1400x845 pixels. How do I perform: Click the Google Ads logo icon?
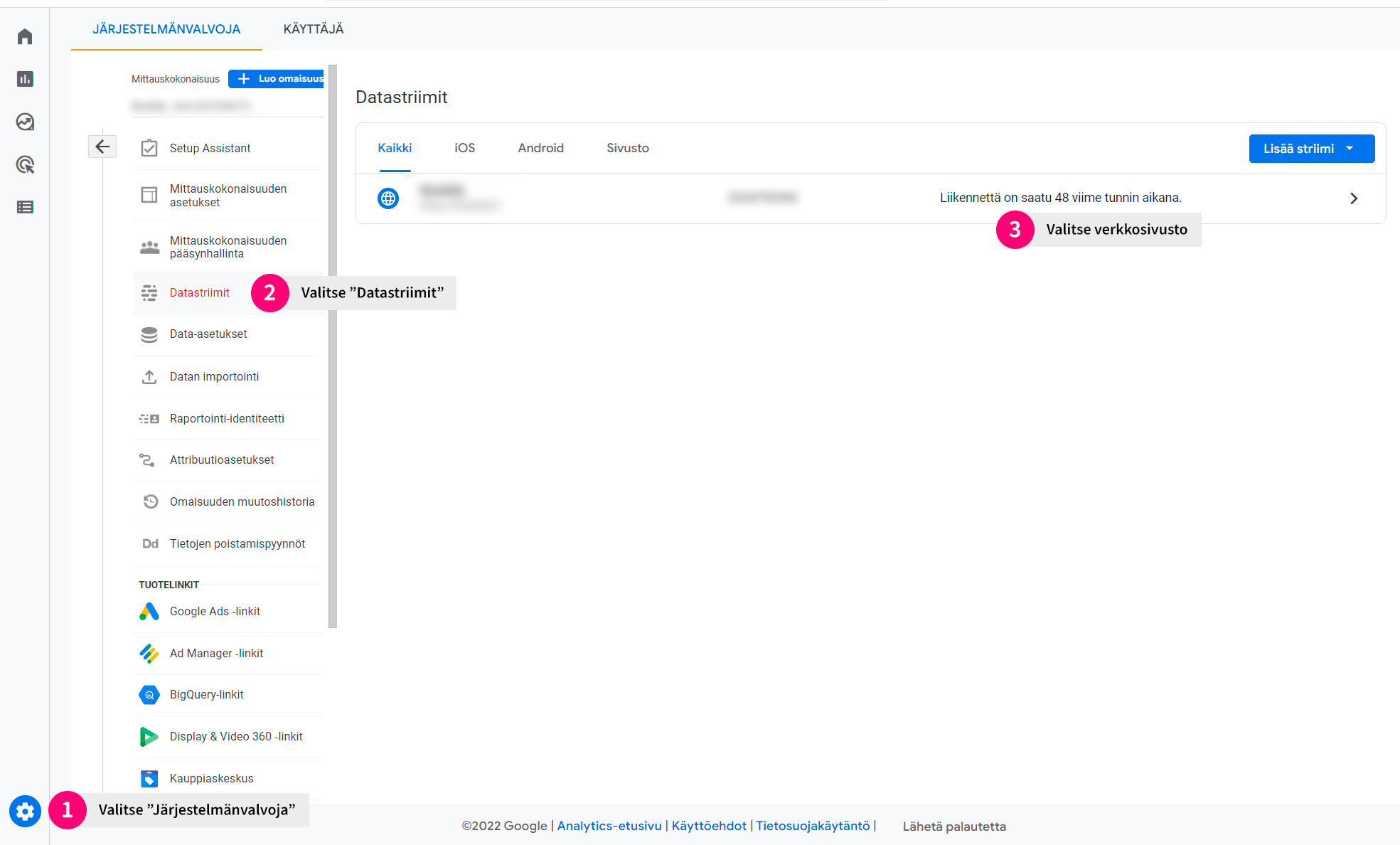click(x=149, y=611)
